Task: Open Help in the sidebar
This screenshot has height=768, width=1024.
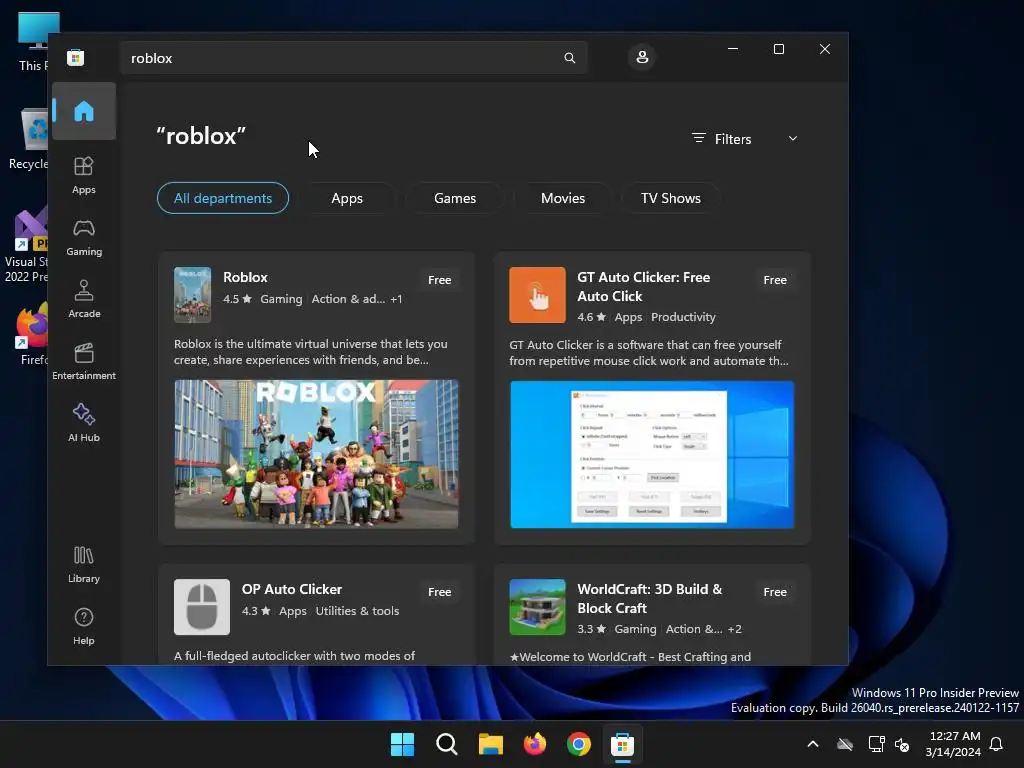Action: pyautogui.click(x=84, y=627)
